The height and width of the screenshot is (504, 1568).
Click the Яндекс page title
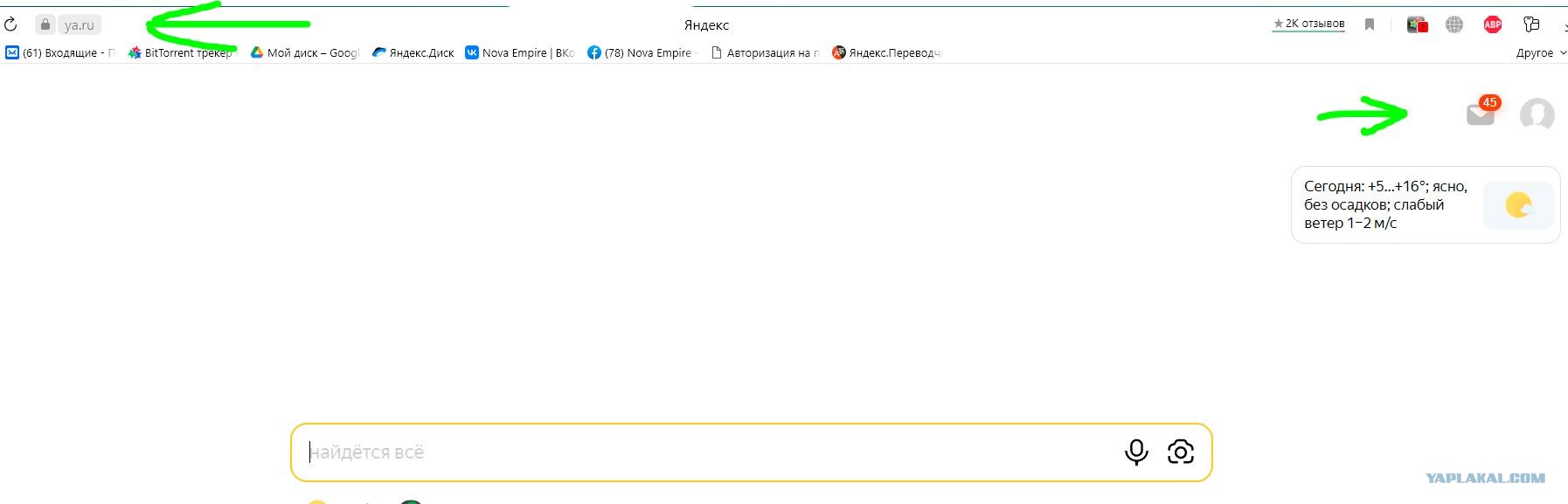[x=706, y=25]
